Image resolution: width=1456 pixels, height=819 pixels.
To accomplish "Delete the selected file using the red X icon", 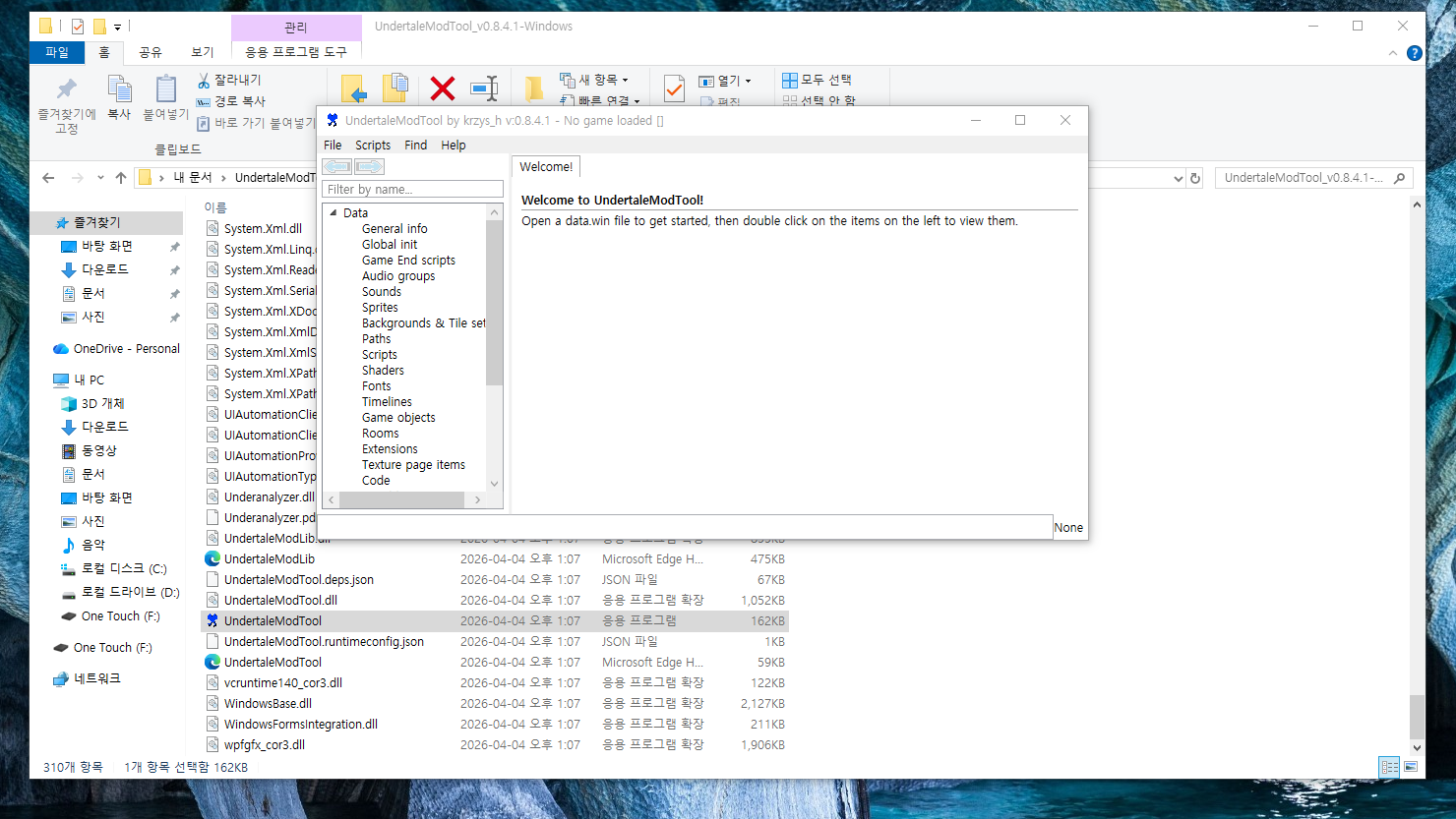I will click(442, 88).
